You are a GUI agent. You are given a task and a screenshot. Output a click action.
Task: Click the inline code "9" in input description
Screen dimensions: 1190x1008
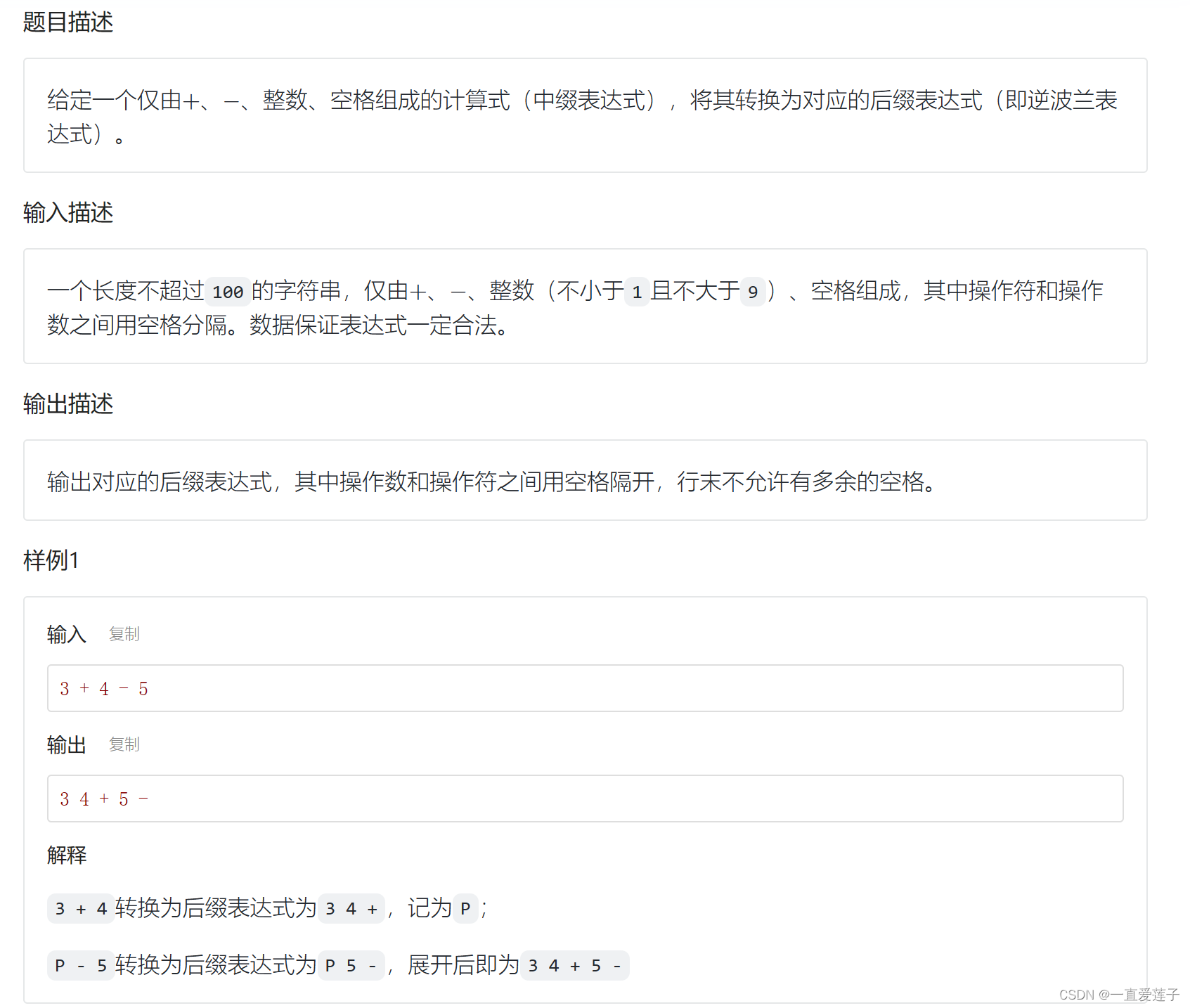(x=753, y=292)
